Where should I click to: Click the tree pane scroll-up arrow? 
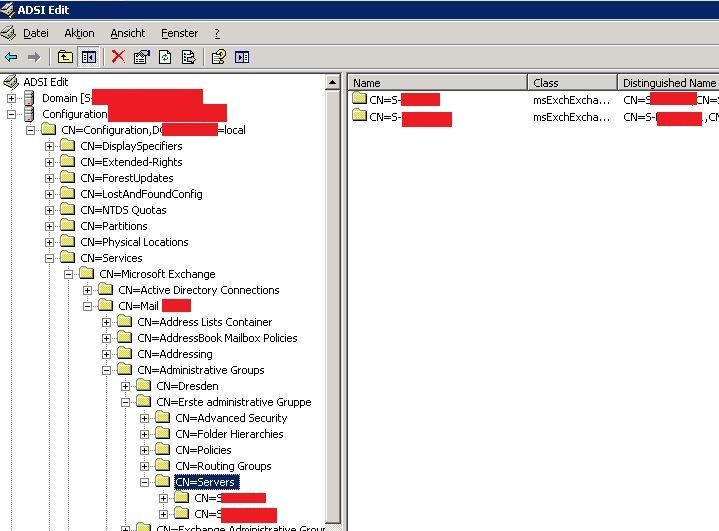pyautogui.click(x=332, y=83)
